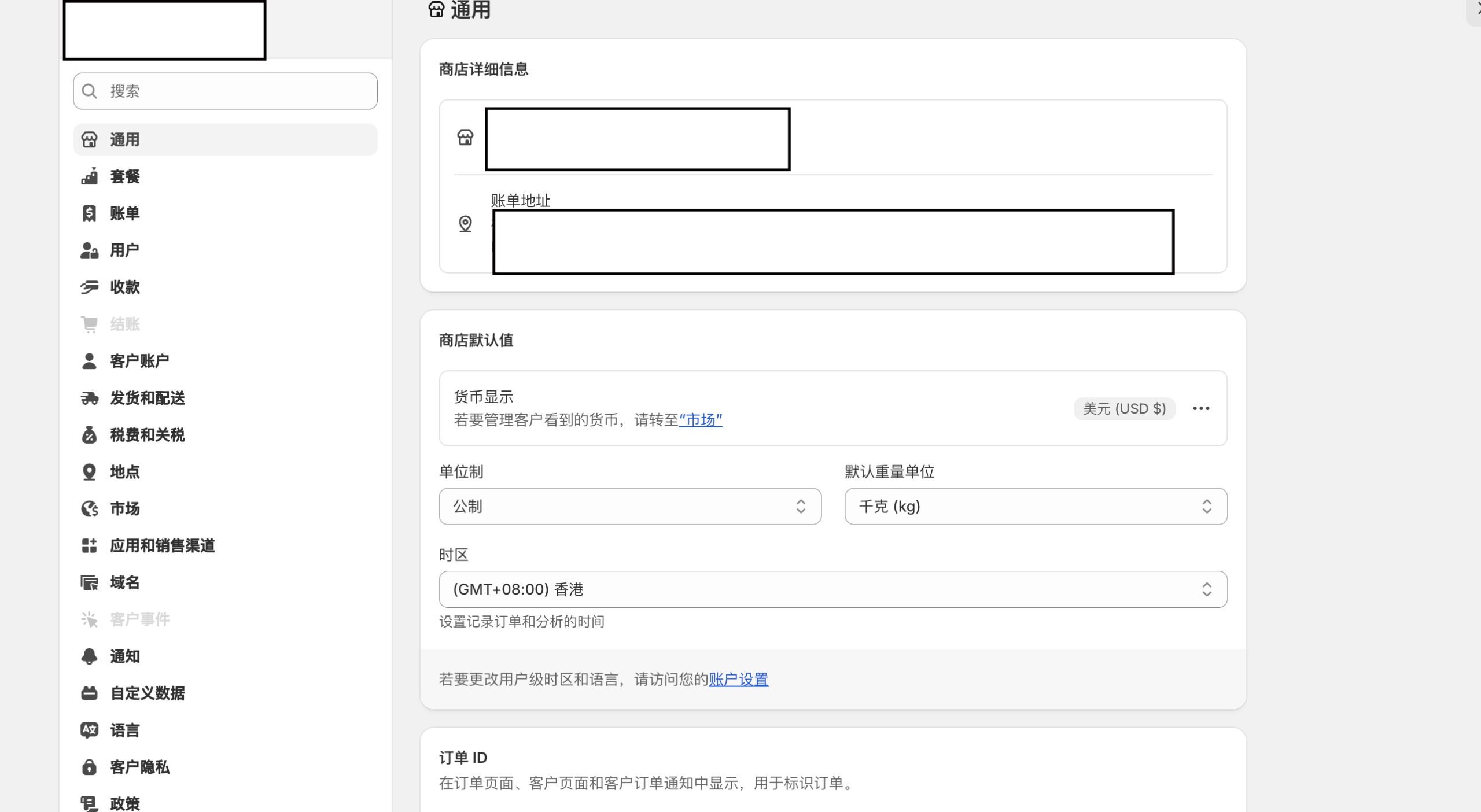1481x812 pixels.
Task: Open the 收款 payments settings page
Action: coord(124,287)
